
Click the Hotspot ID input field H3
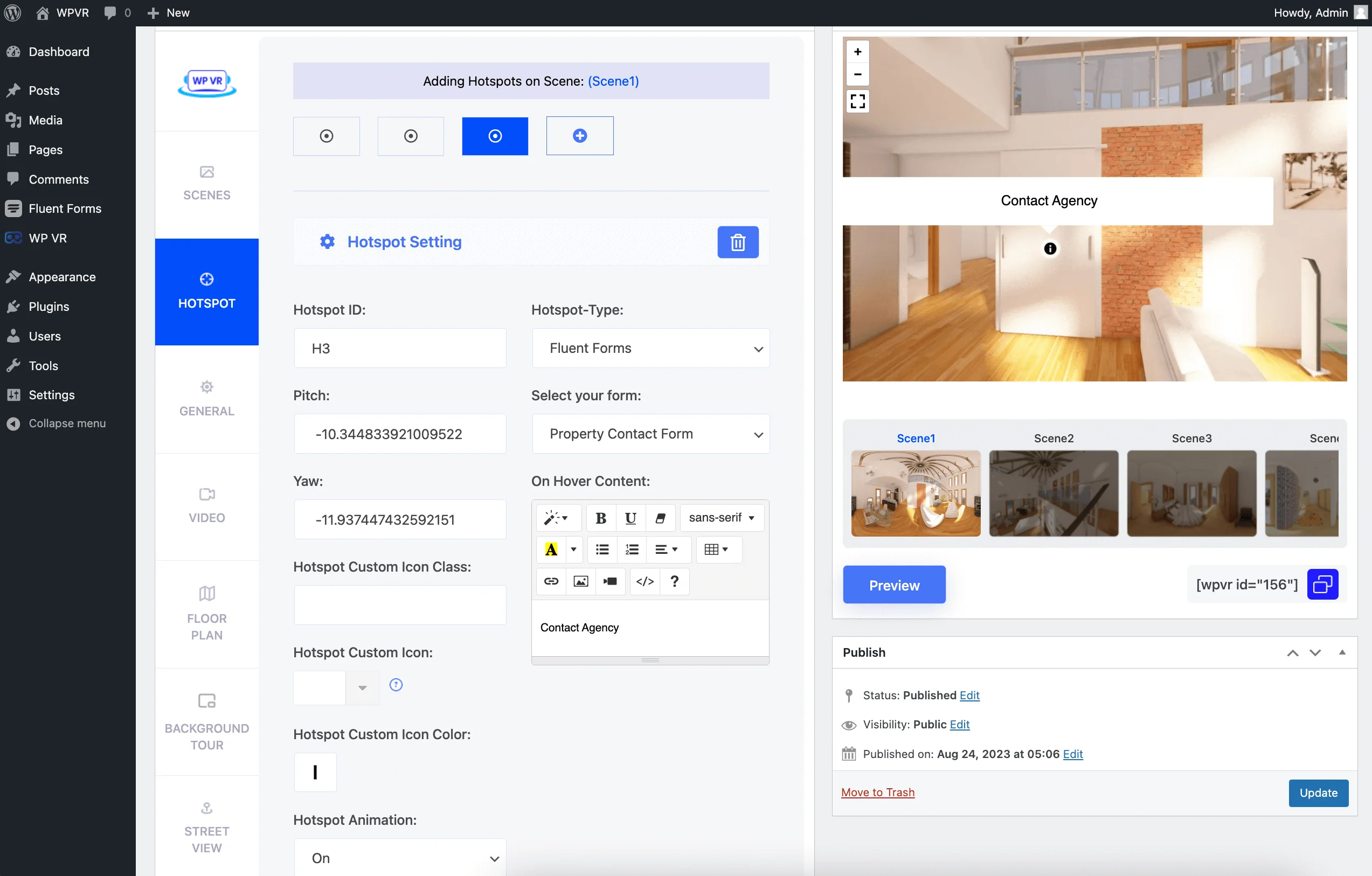(399, 348)
